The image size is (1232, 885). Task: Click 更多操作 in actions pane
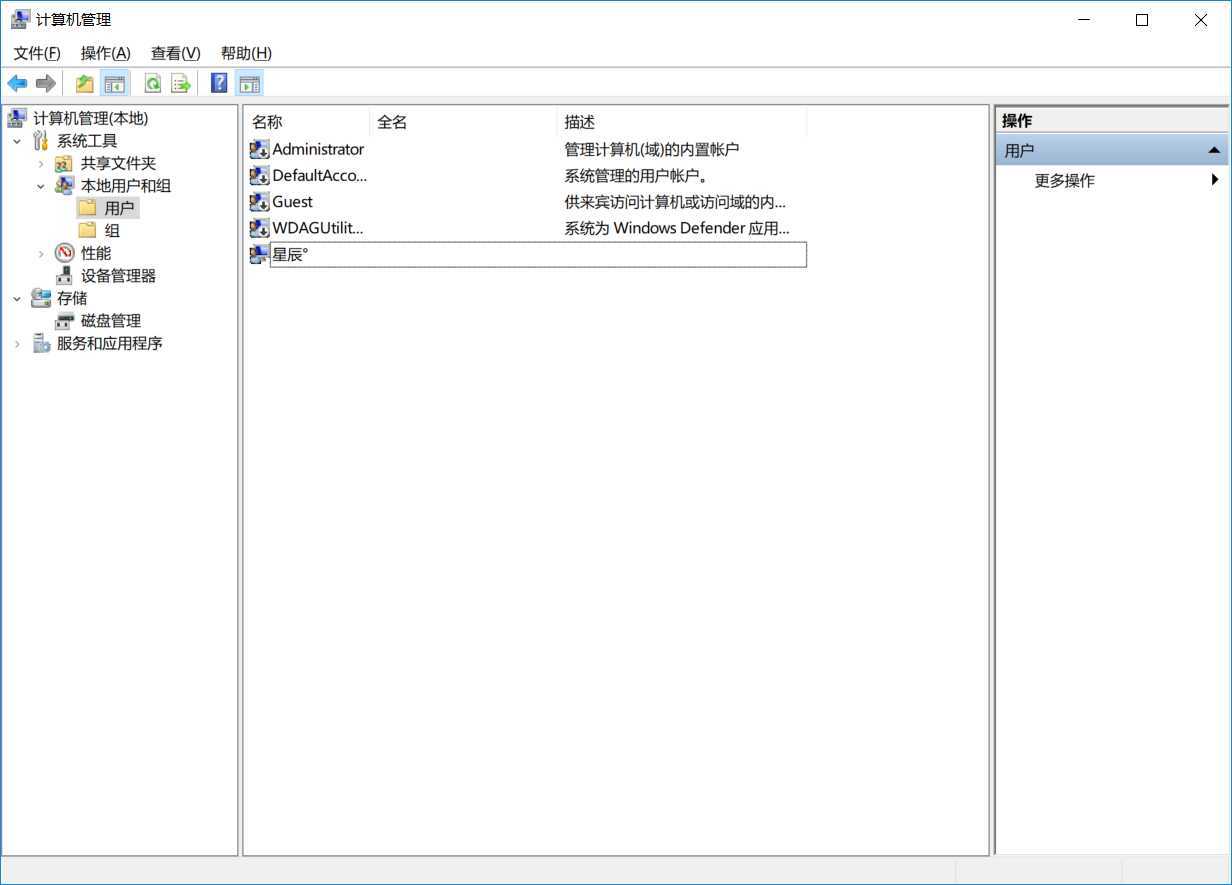(x=1064, y=181)
